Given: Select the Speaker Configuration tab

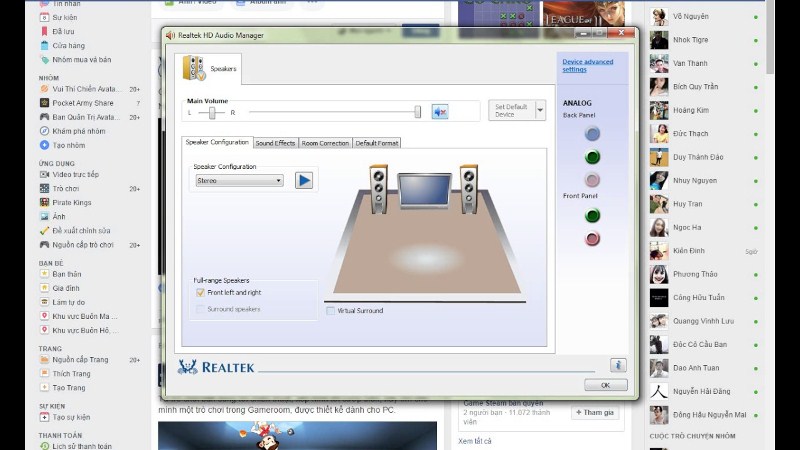Looking at the screenshot, I should (x=217, y=142).
